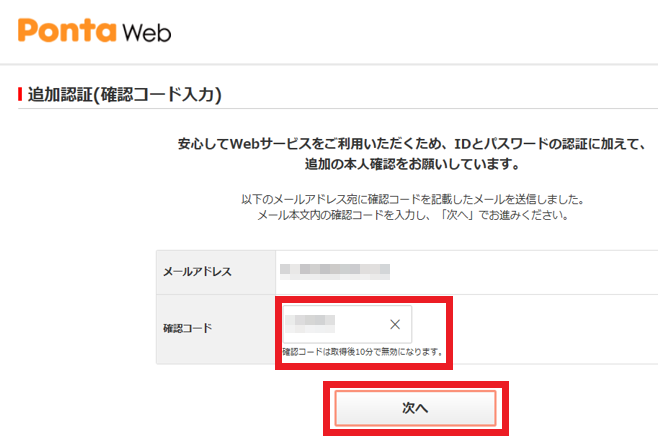Screen dimensions: 658x438
Task: Select the blurred email address value
Action: point(335,271)
